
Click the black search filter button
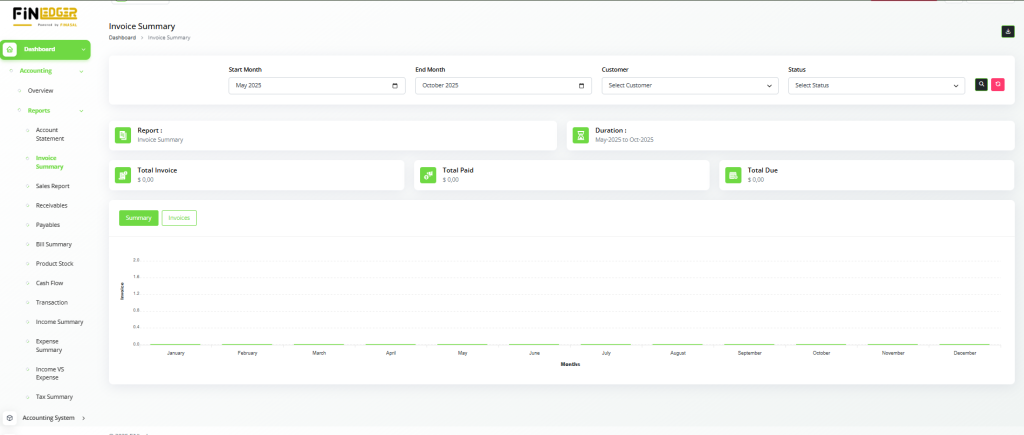coord(981,85)
